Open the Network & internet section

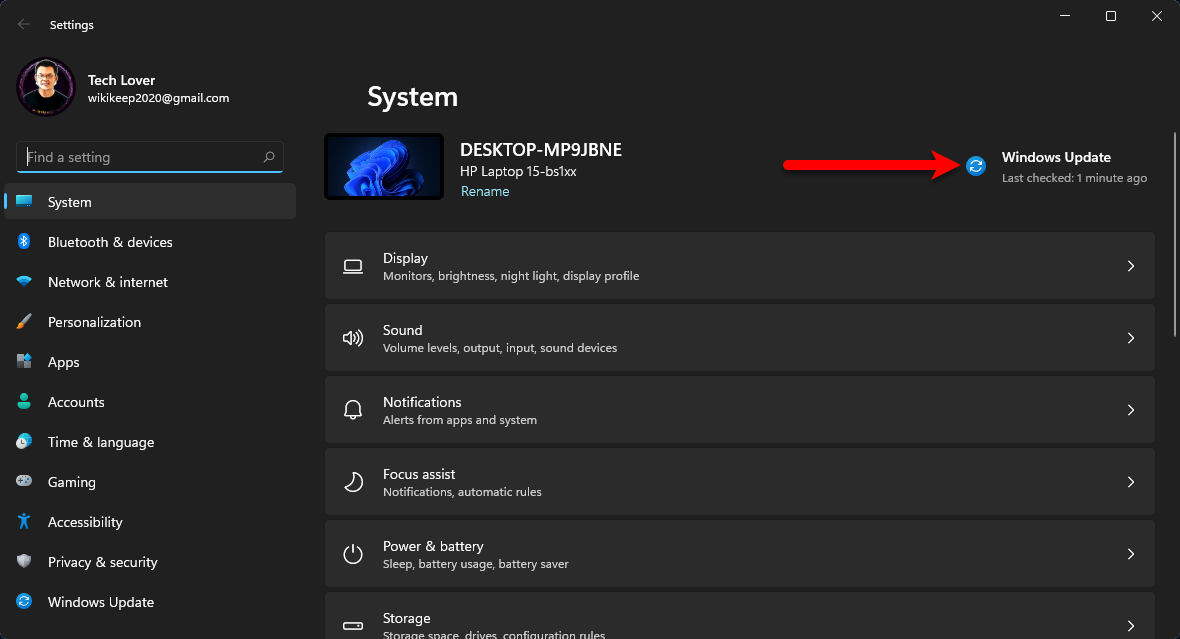pyautogui.click(x=150, y=281)
